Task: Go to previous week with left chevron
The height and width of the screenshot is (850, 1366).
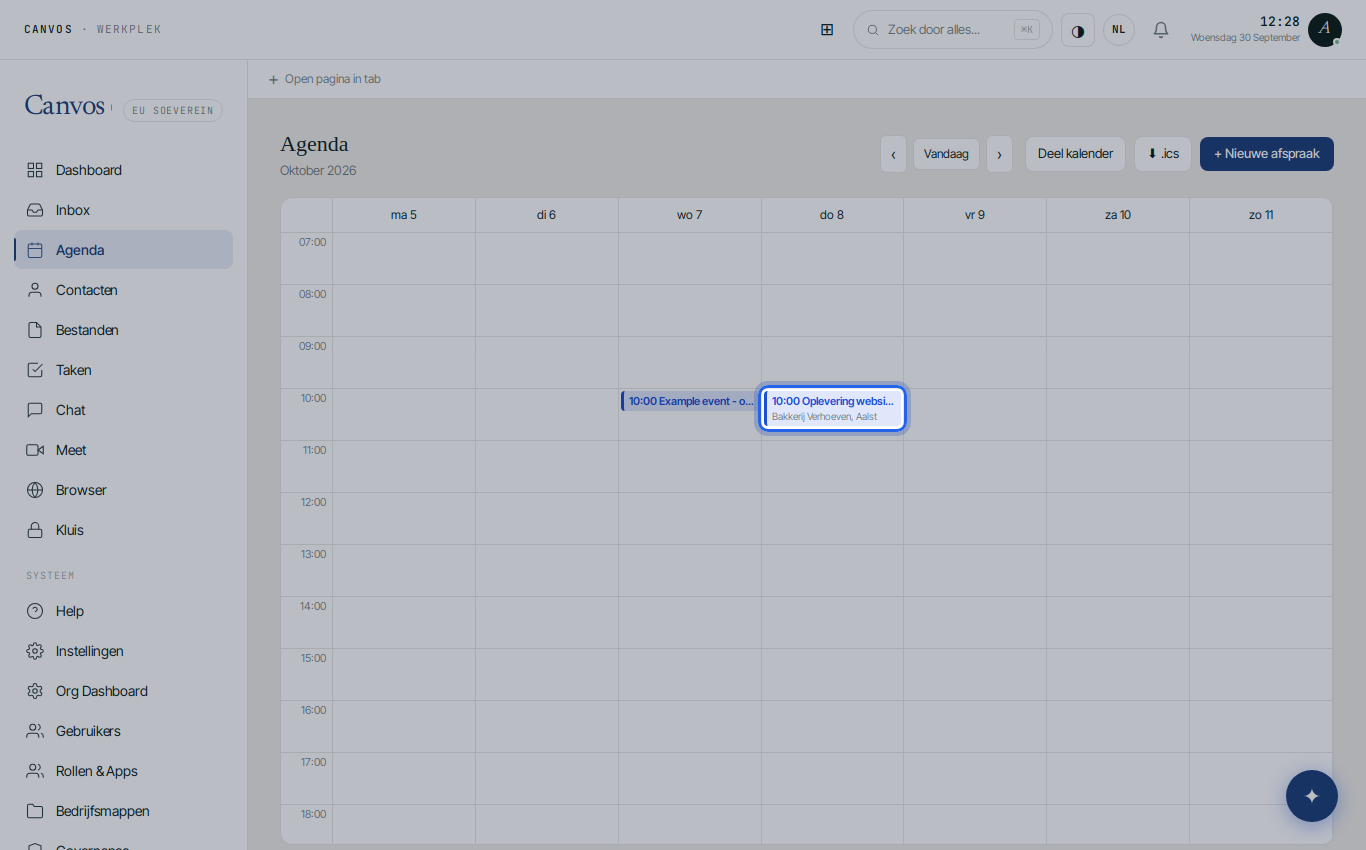Action: click(x=894, y=154)
